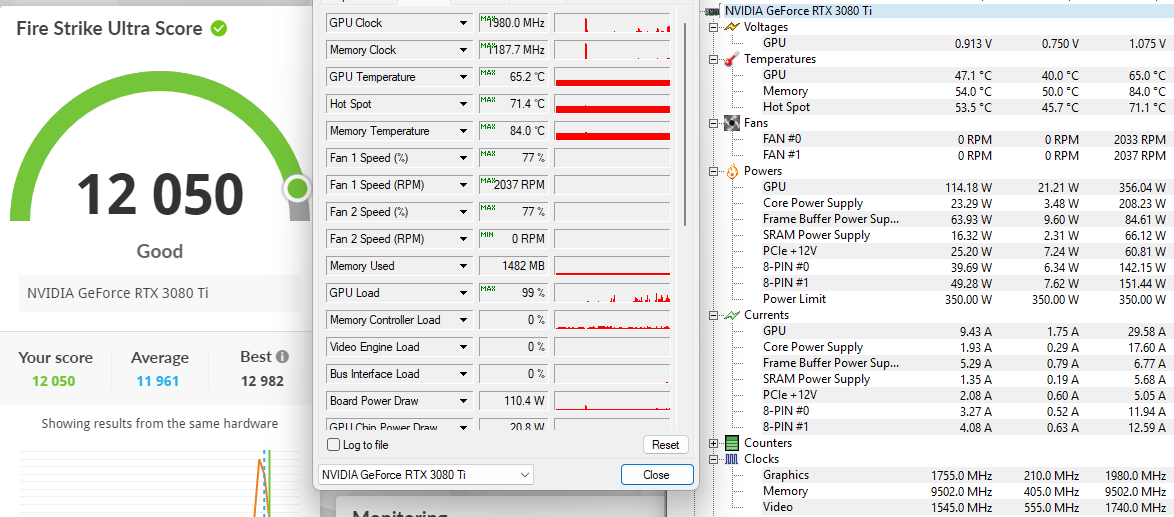Click the green Counters category icon
The width and height of the screenshot is (1174, 517).
(x=731, y=443)
